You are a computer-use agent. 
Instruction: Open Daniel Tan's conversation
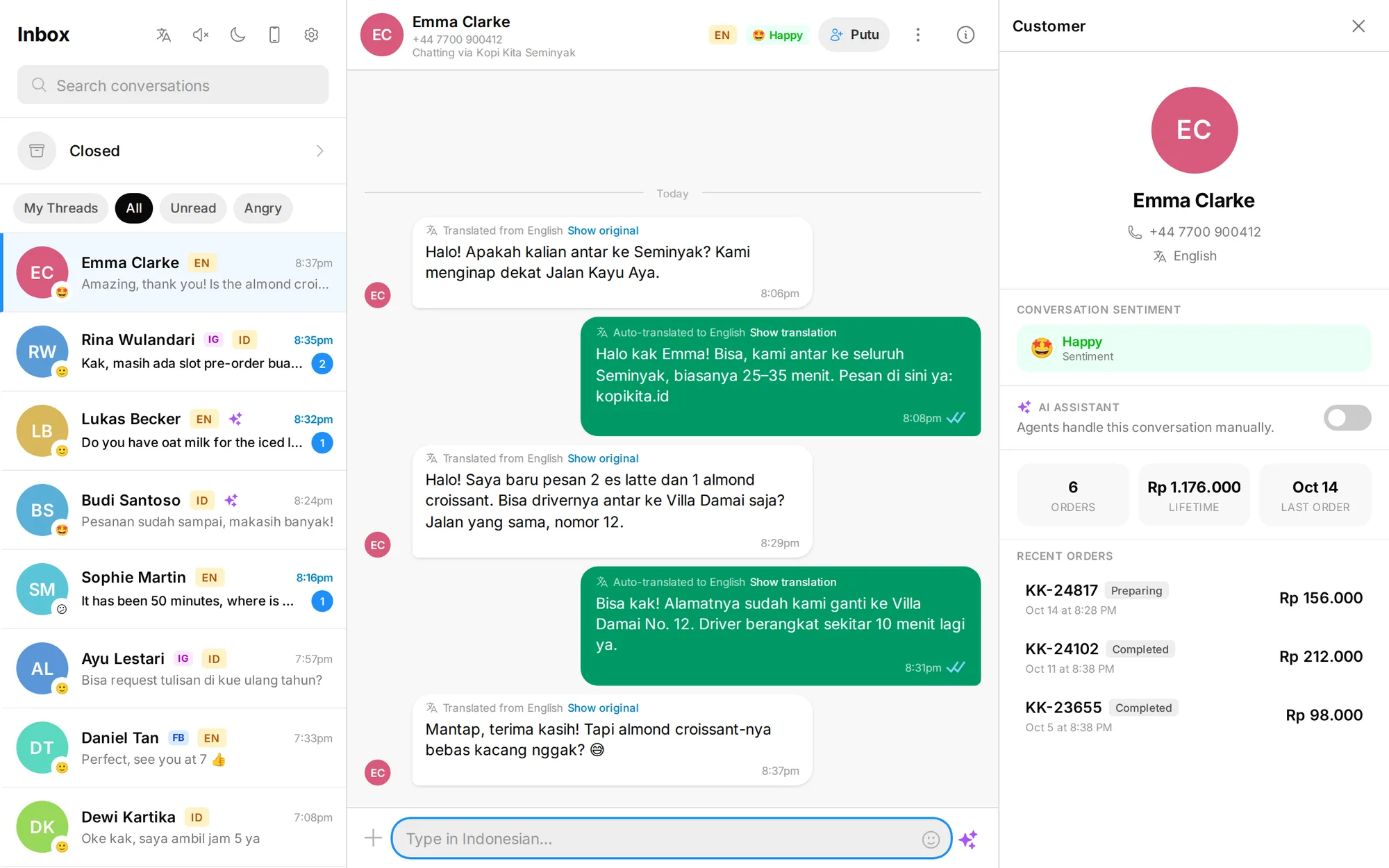173,748
